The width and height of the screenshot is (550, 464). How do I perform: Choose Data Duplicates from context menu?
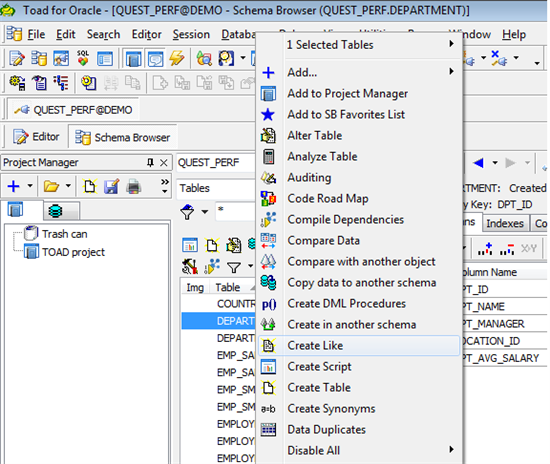pyautogui.click(x=360, y=430)
